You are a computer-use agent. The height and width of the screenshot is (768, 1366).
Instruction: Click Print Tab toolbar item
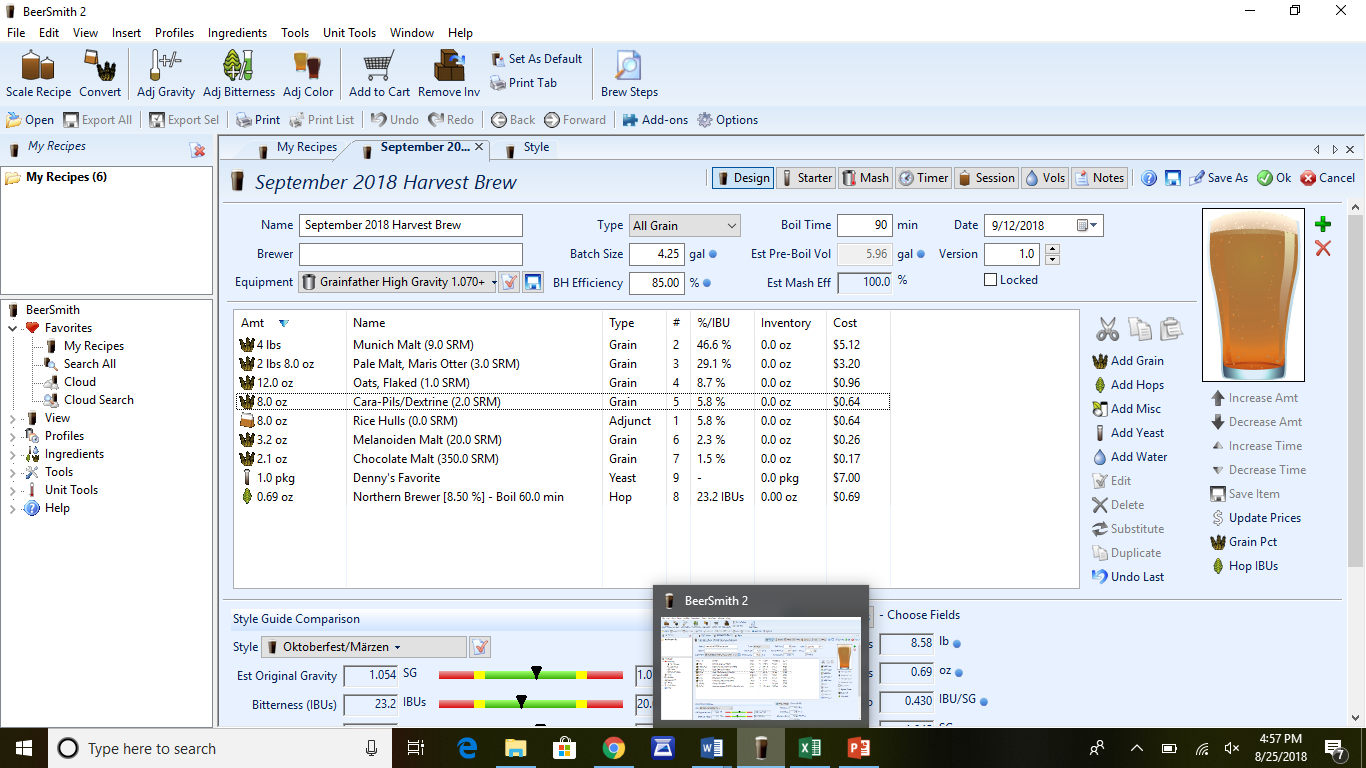pyautogui.click(x=524, y=83)
